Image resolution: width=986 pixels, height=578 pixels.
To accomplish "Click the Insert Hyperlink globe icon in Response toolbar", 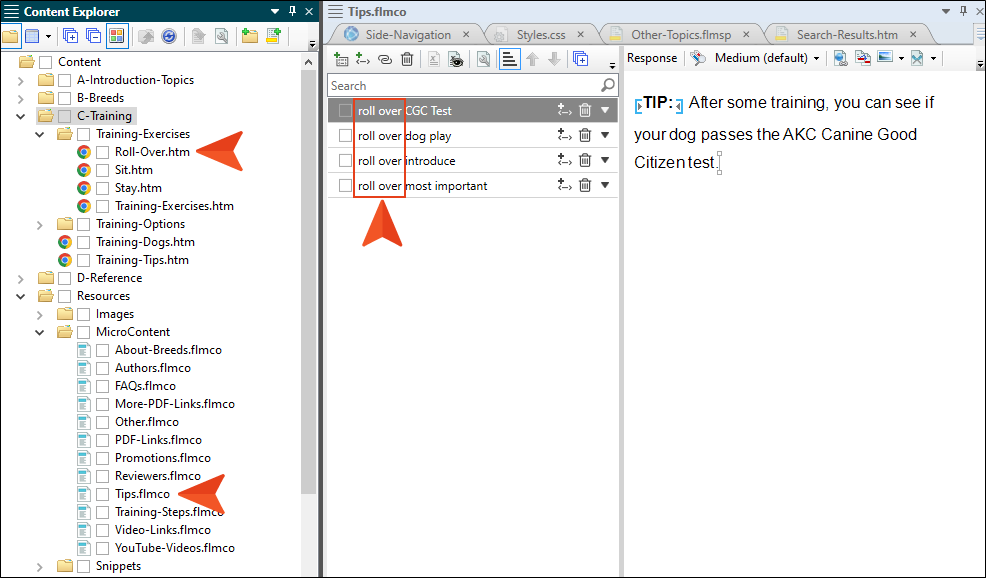I will (841, 58).
